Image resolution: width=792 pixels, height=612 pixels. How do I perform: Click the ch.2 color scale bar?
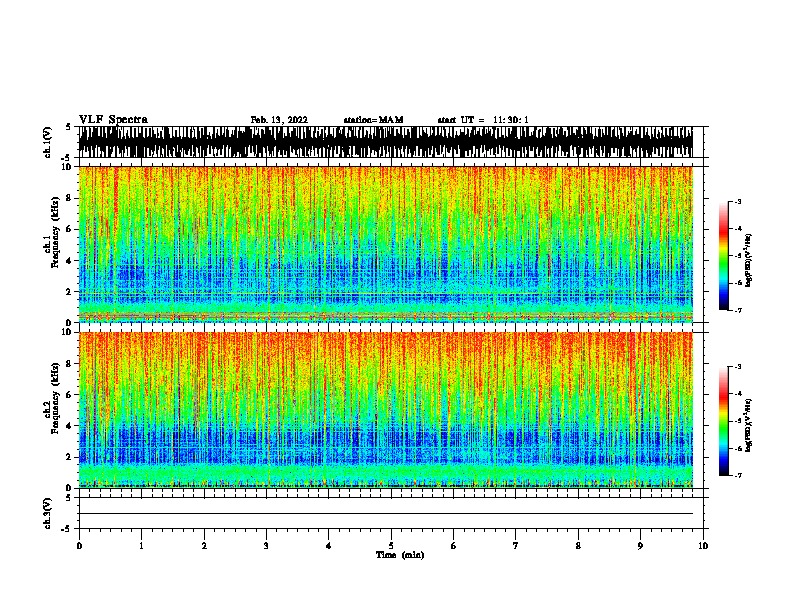click(724, 421)
